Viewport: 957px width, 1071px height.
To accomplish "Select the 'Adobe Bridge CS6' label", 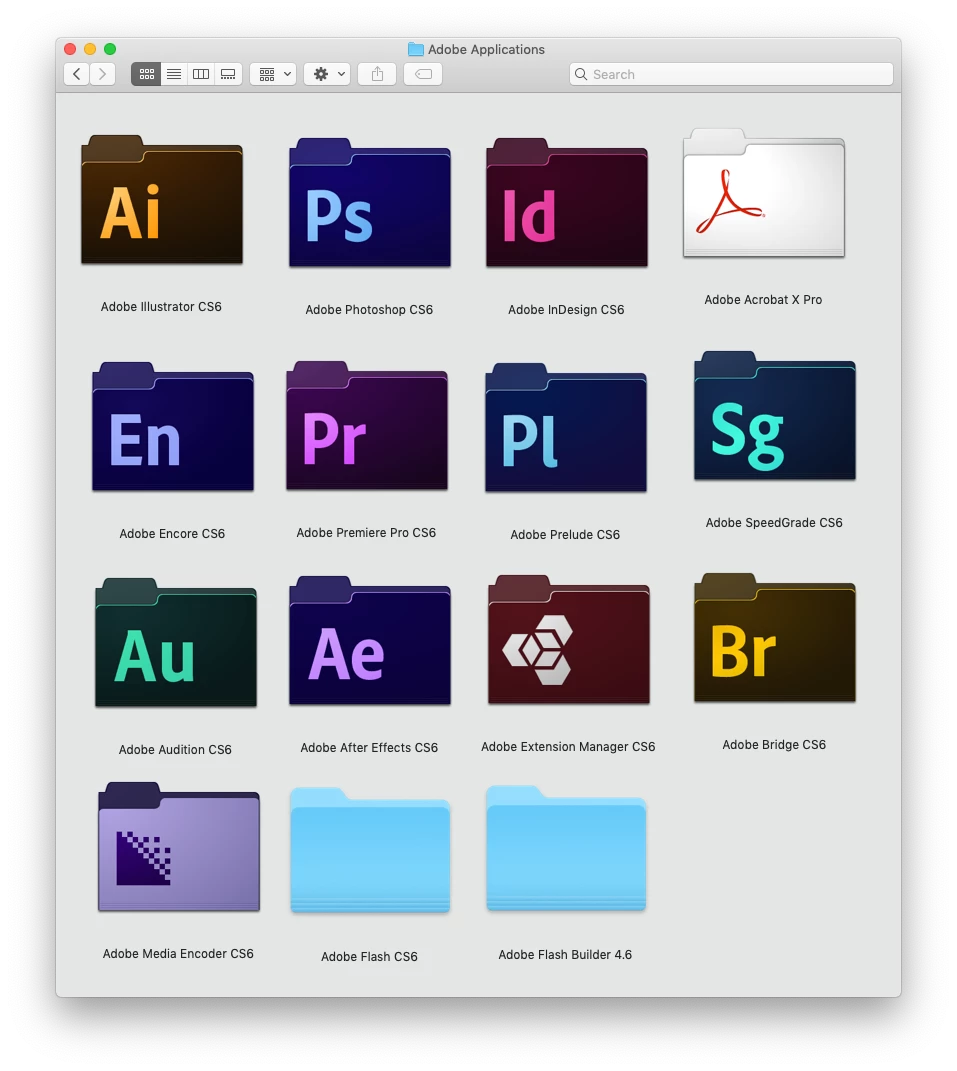I will pyautogui.click(x=774, y=745).
